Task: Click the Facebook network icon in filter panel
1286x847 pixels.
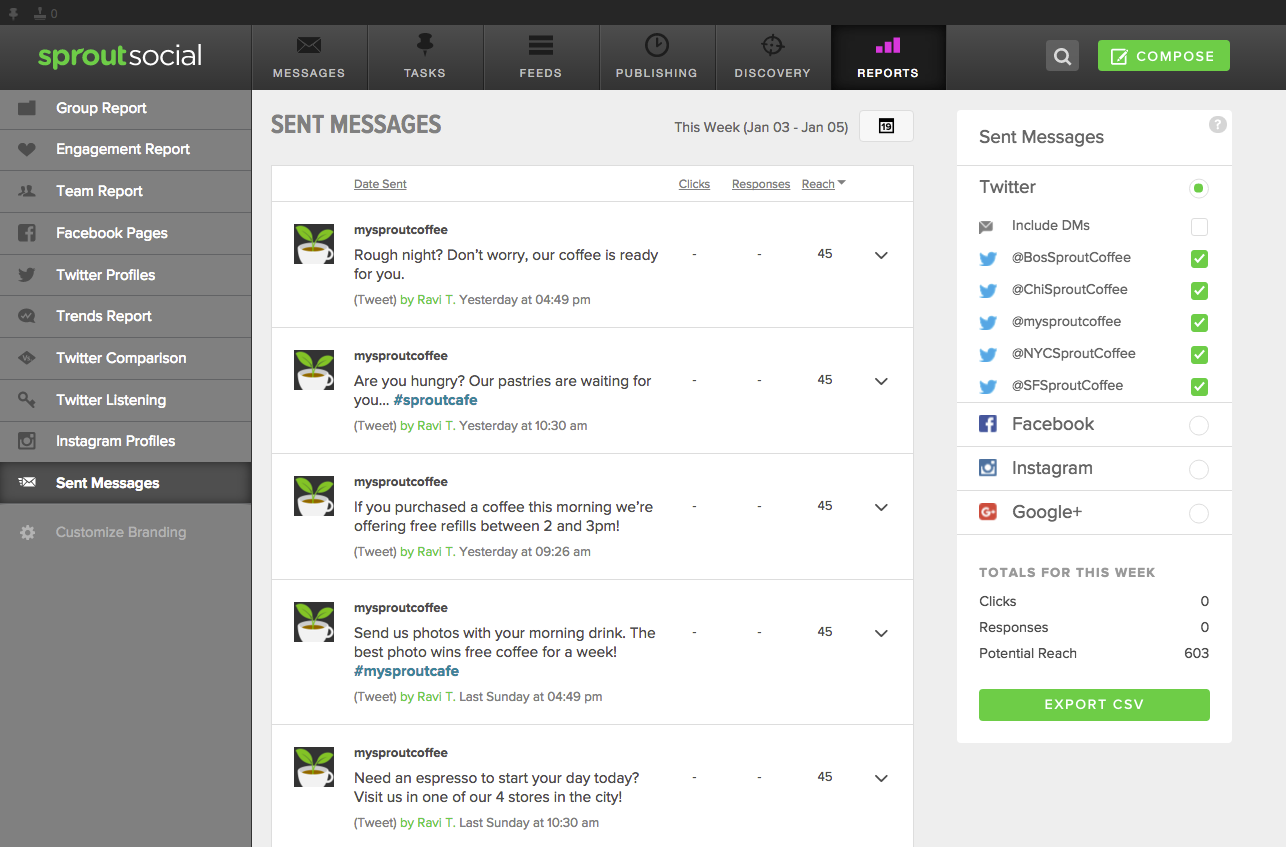Action: 988,424
